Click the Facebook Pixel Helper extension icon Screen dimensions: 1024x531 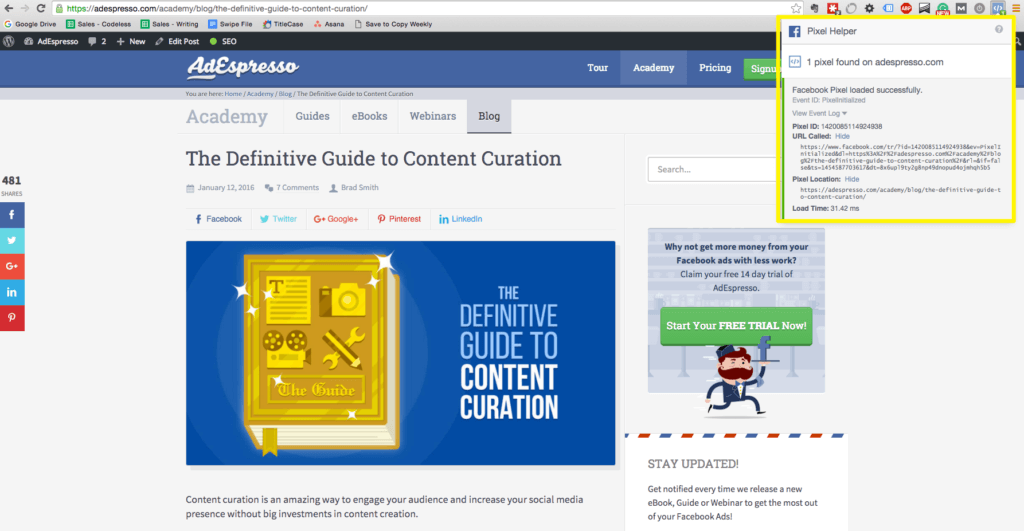click(x=997, y=8)
